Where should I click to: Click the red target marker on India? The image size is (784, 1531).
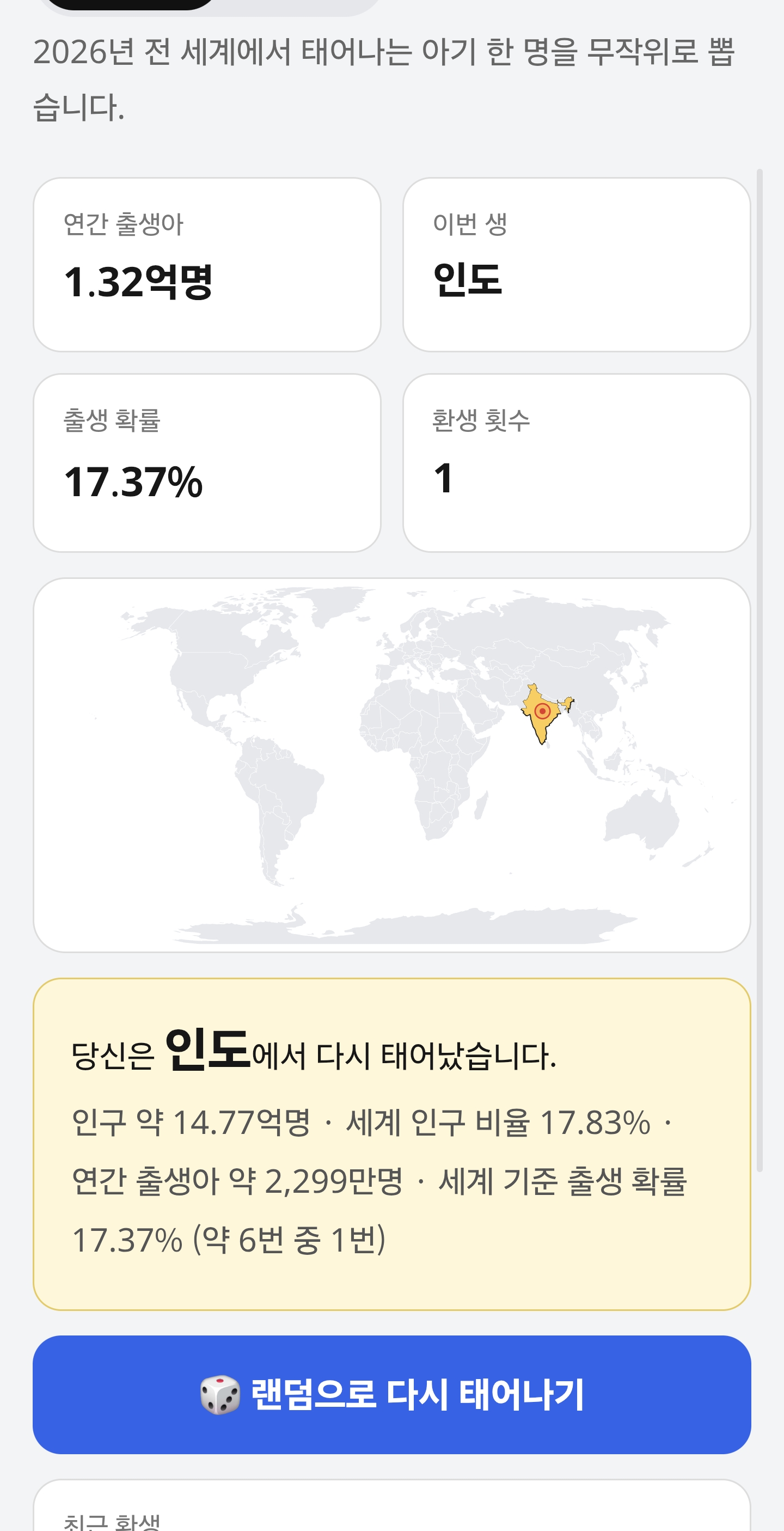point(542,711)
